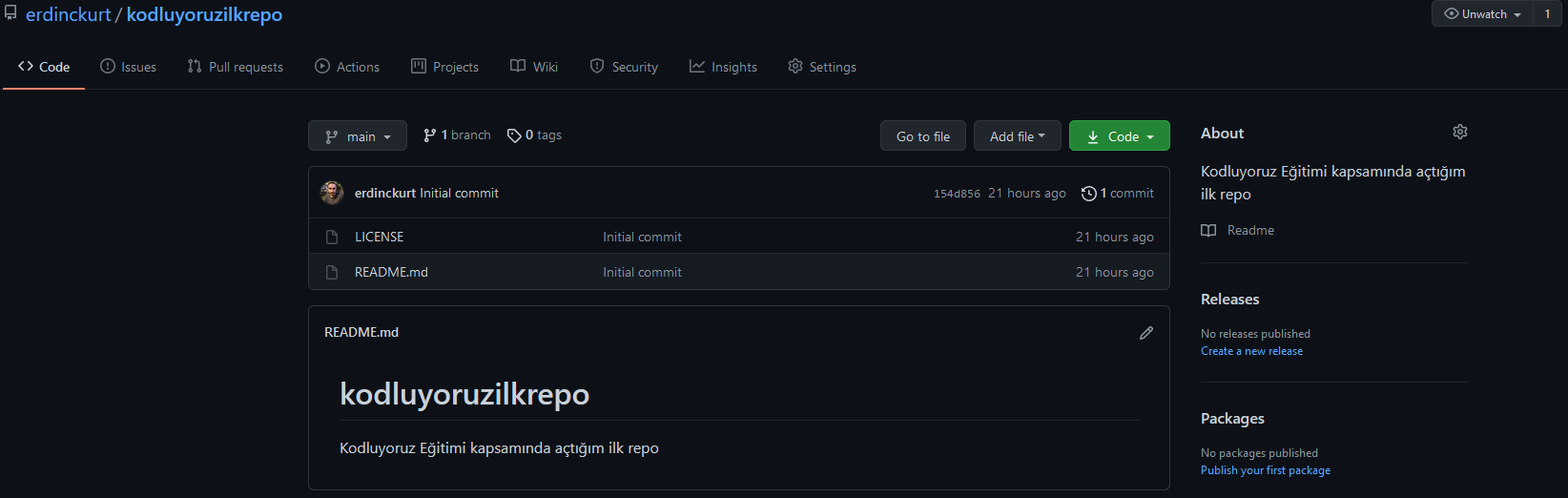Open the README.md file in file list
The width and height of the screenshot is (1568, 498).
click(x=391, y=272)
